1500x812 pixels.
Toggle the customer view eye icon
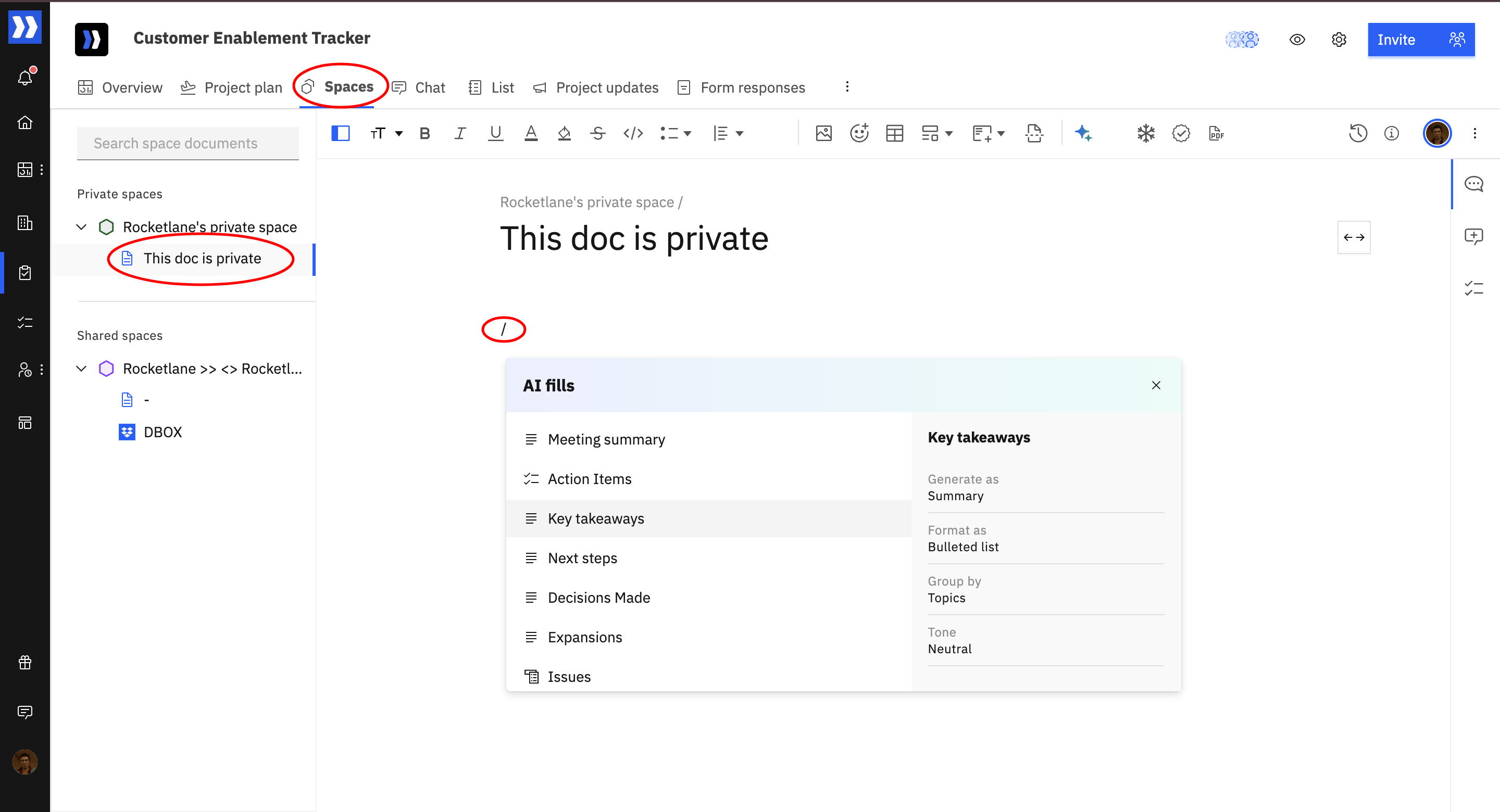(x=1297, y=40)
